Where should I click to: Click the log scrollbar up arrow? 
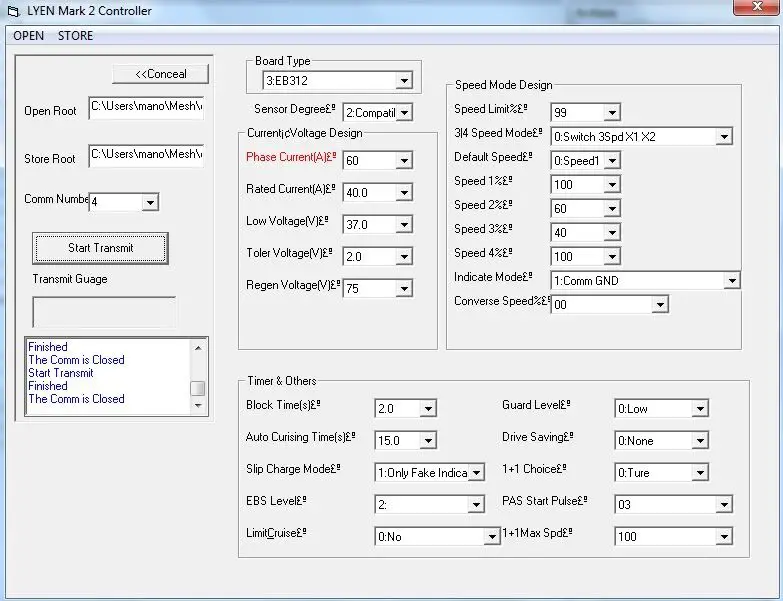[198, 348]
